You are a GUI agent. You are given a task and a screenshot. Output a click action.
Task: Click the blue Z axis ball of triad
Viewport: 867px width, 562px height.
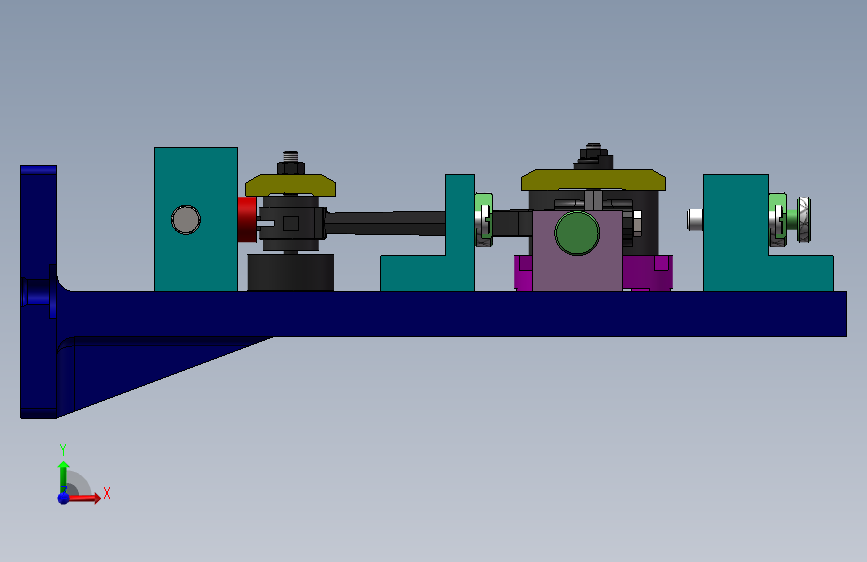point(64,498)
